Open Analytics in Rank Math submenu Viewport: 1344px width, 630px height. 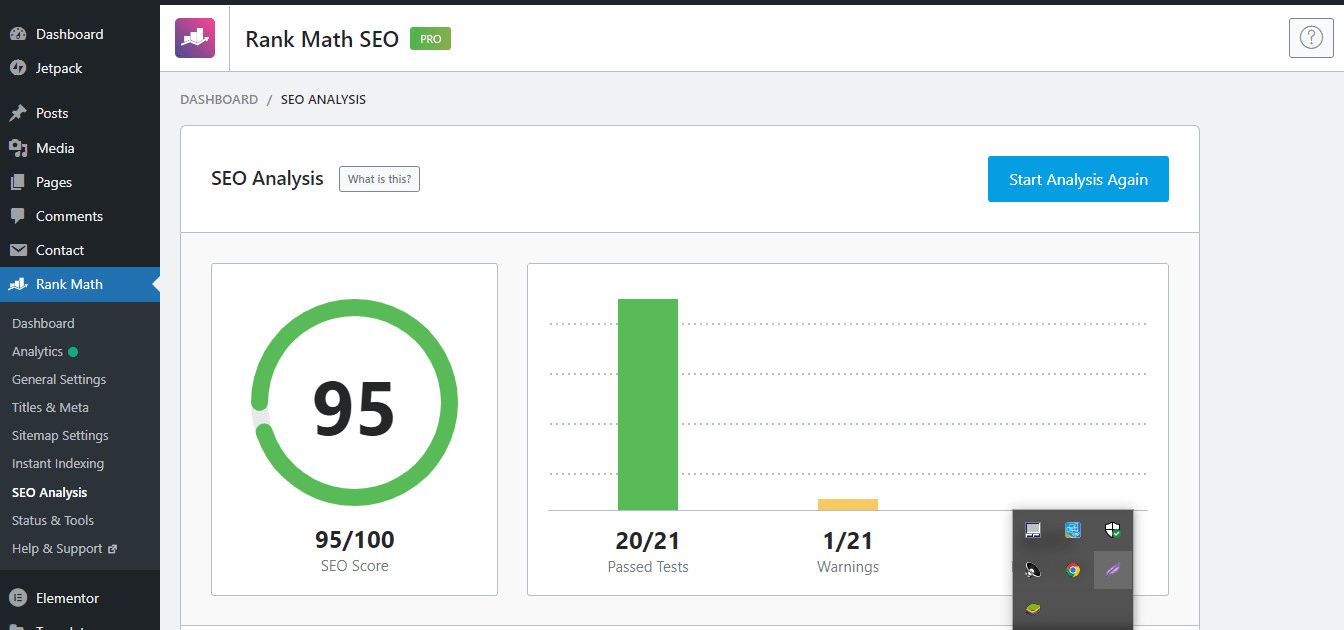(x=38, y=352)
